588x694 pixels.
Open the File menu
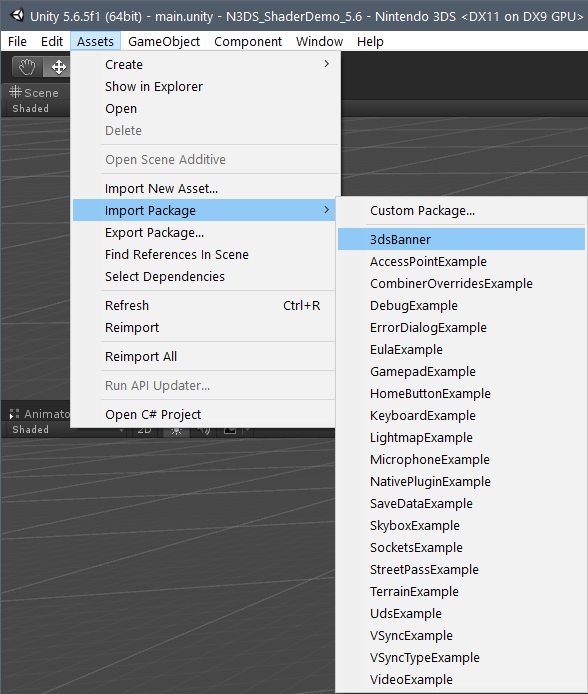[17, 42]
